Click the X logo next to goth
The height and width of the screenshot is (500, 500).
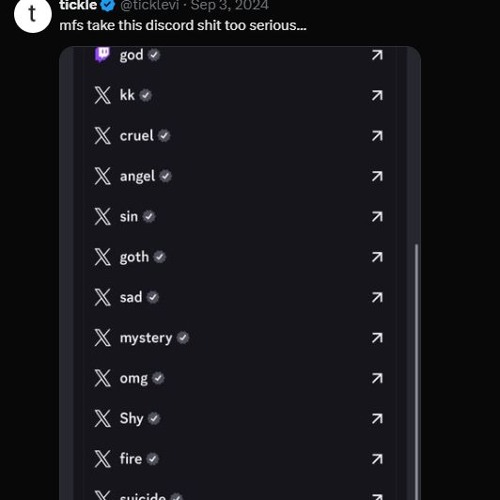coord(102,257)
